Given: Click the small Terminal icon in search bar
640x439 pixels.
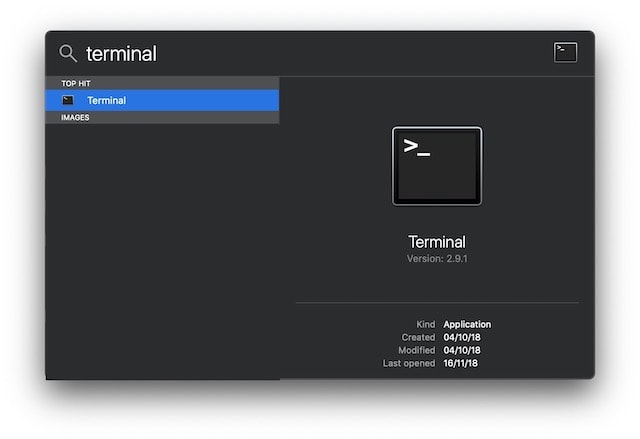Looking at the screenshot, I should (x=565, y=52).
